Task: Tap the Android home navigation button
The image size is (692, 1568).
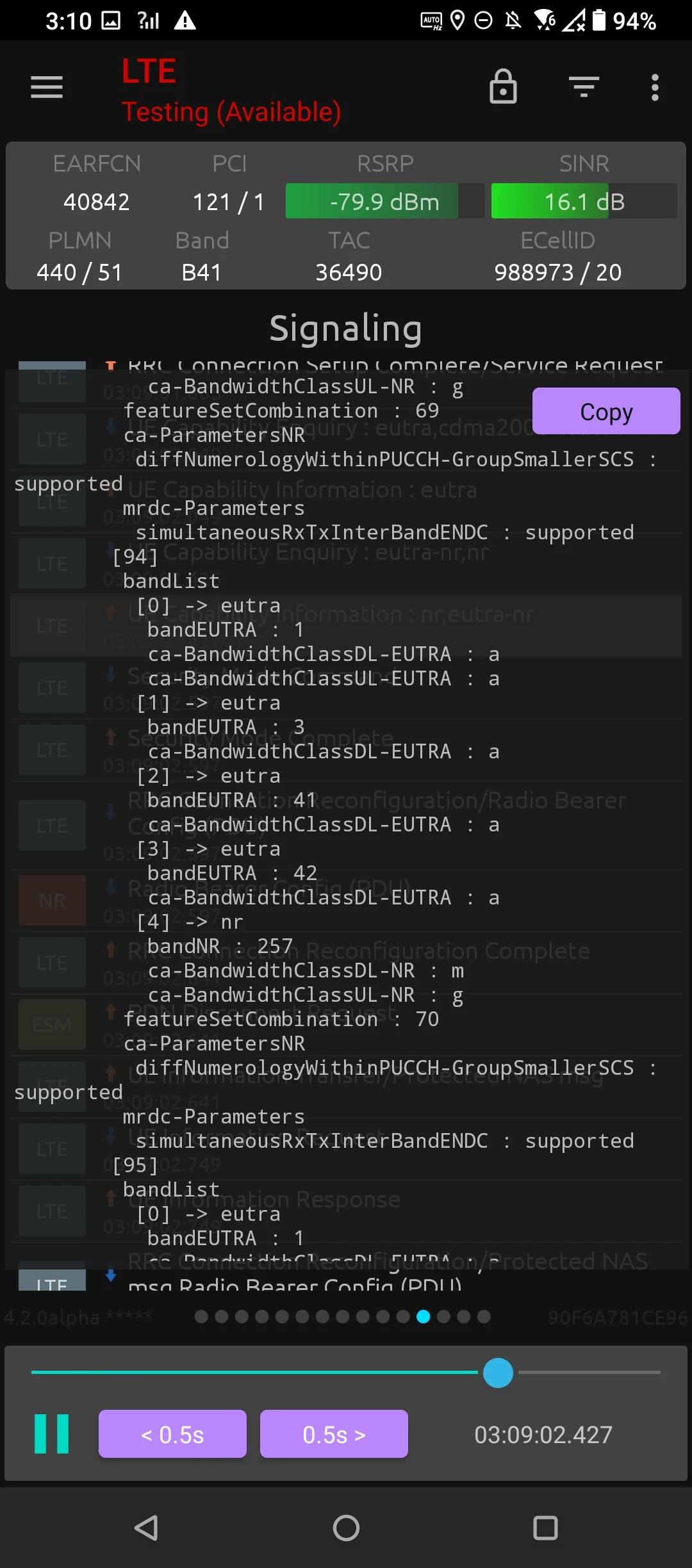Action: (x=346, y=1530)
